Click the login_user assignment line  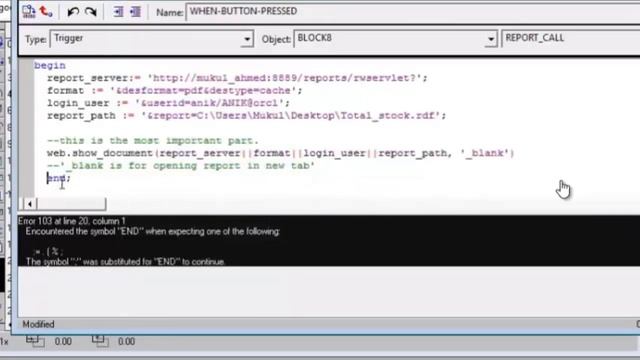pyautogui.click(x=168, y=103)
